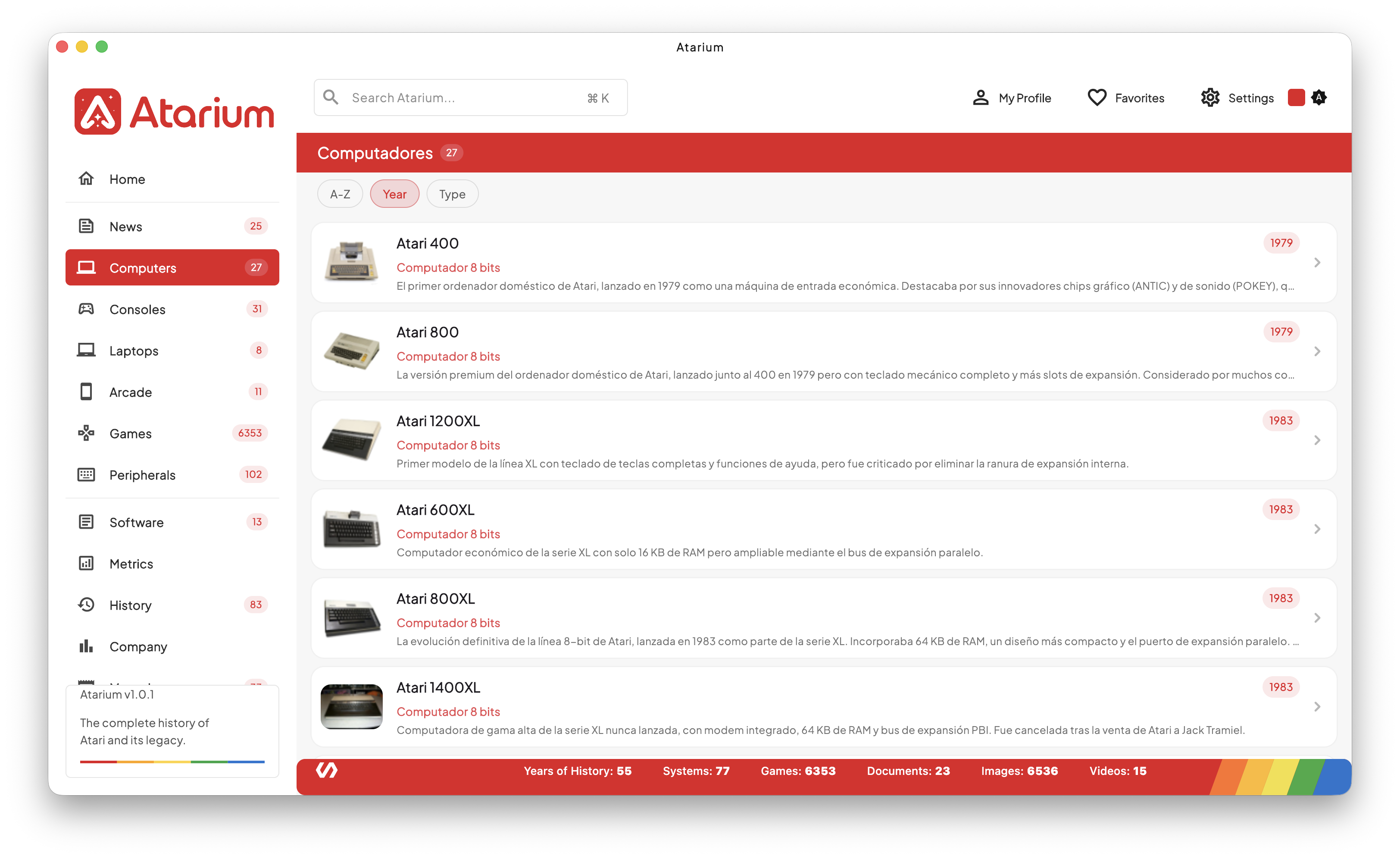Click the Atari 600XL thumbnail image

pos(352,528)
